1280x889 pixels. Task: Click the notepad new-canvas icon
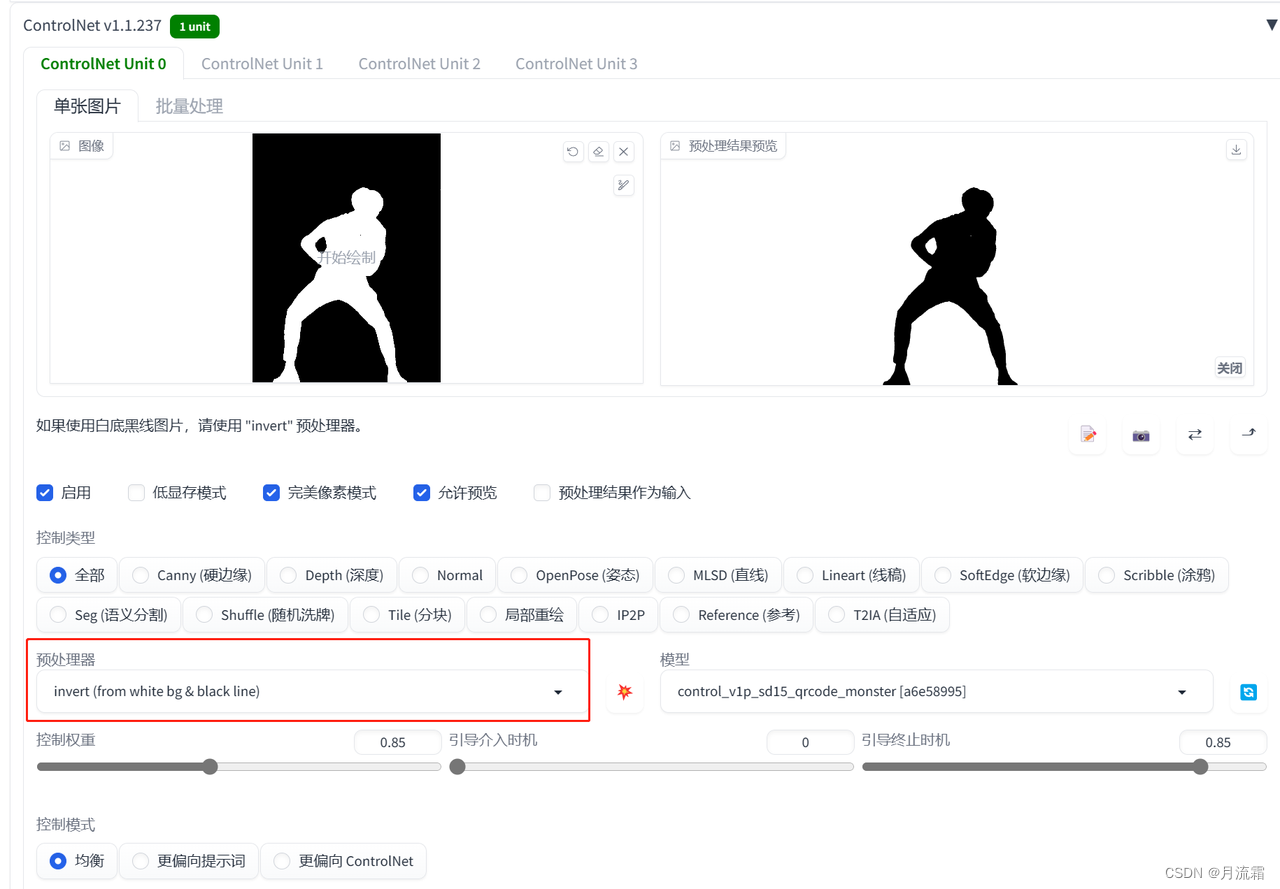(x=1088, y=435)
